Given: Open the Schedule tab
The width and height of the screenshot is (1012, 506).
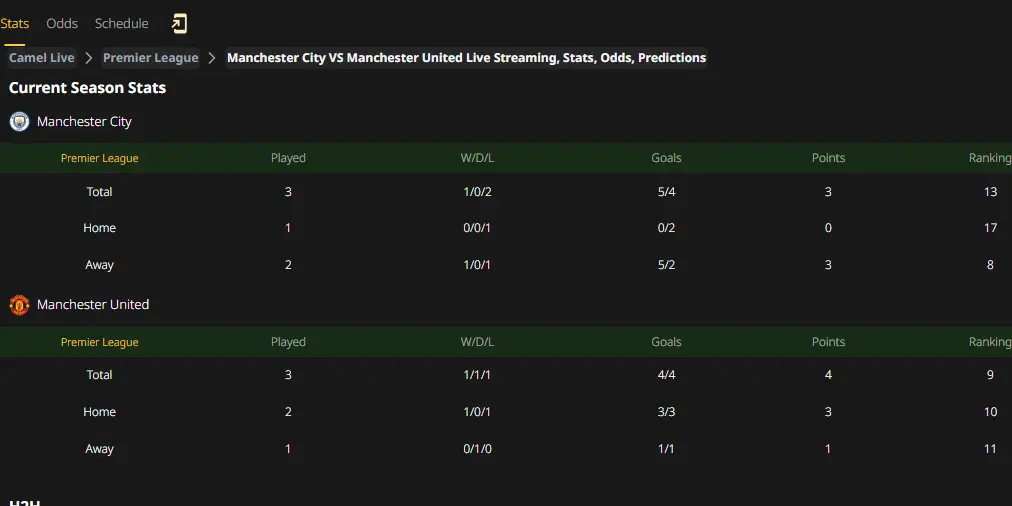Looking at the screenshot, I should point(121,24).
